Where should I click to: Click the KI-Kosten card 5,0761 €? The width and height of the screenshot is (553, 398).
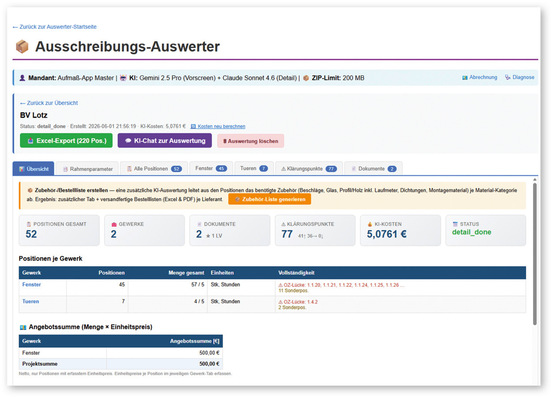point(401,230)
